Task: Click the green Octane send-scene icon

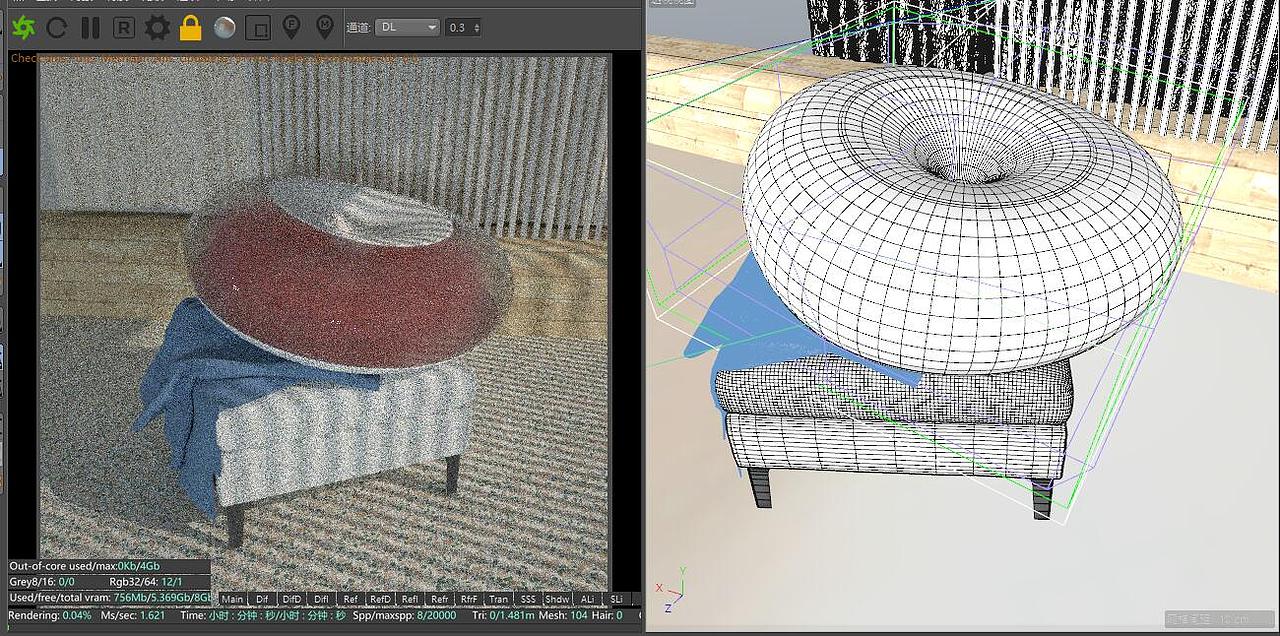Action: tap(23, 27)
